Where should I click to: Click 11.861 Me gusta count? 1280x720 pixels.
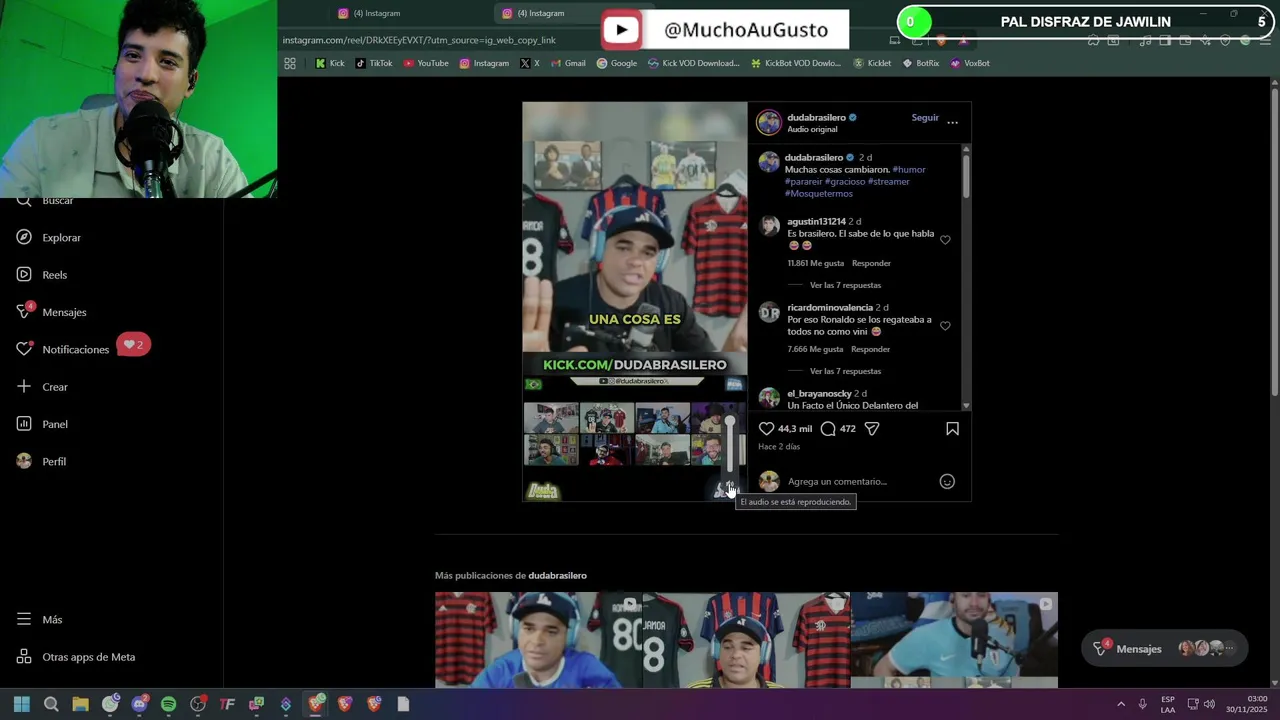(816, 263)
